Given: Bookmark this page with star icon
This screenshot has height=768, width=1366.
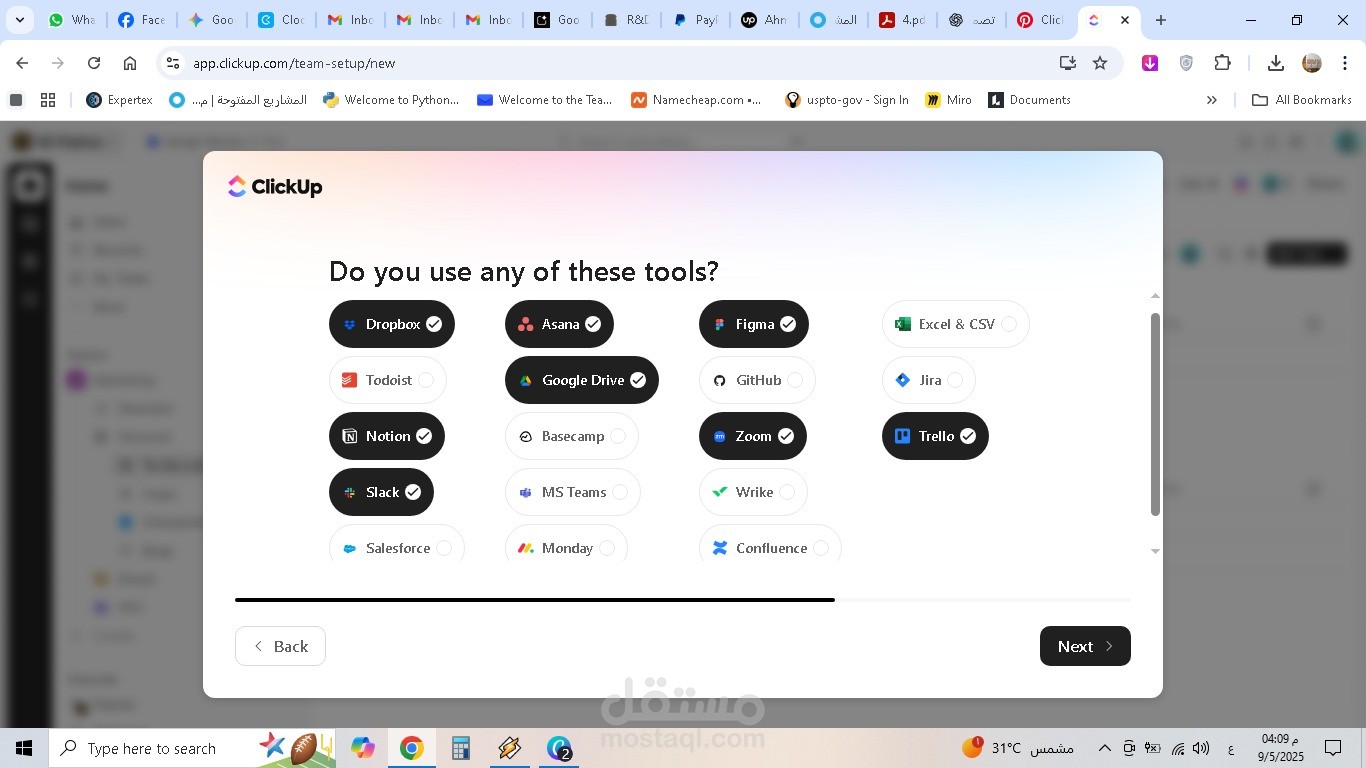Looking at the screenshot, I should (1100, 63).
